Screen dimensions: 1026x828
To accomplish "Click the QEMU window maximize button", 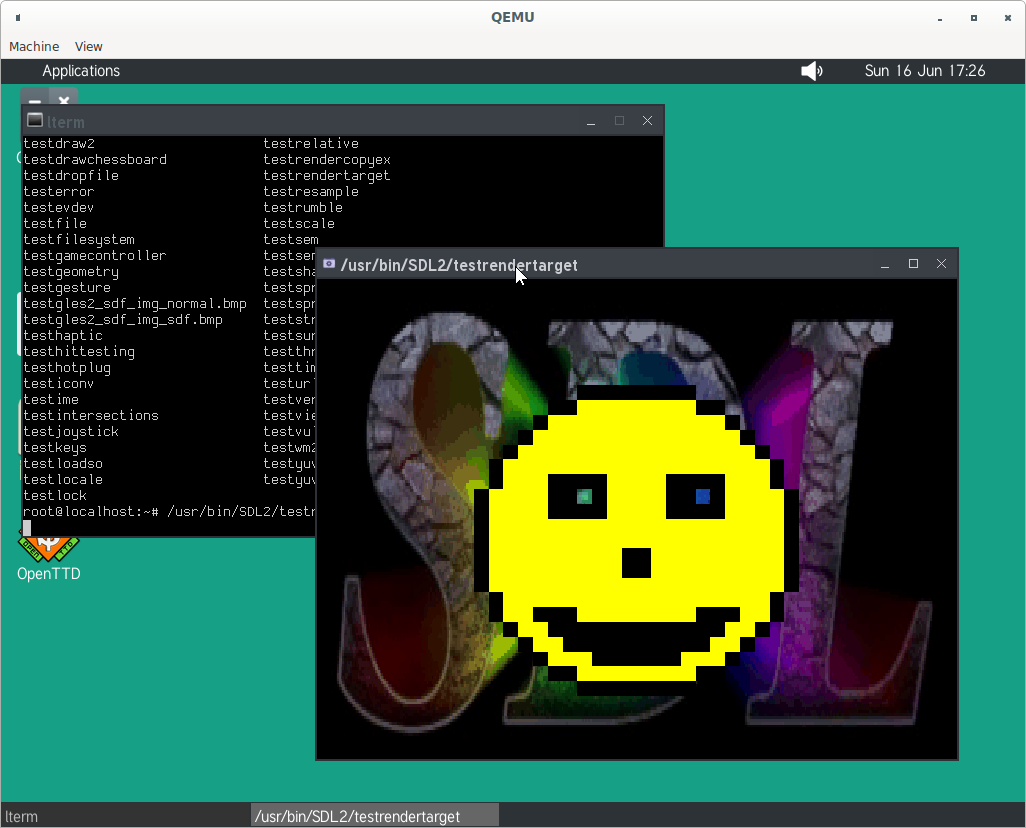I will coord(974,18).
